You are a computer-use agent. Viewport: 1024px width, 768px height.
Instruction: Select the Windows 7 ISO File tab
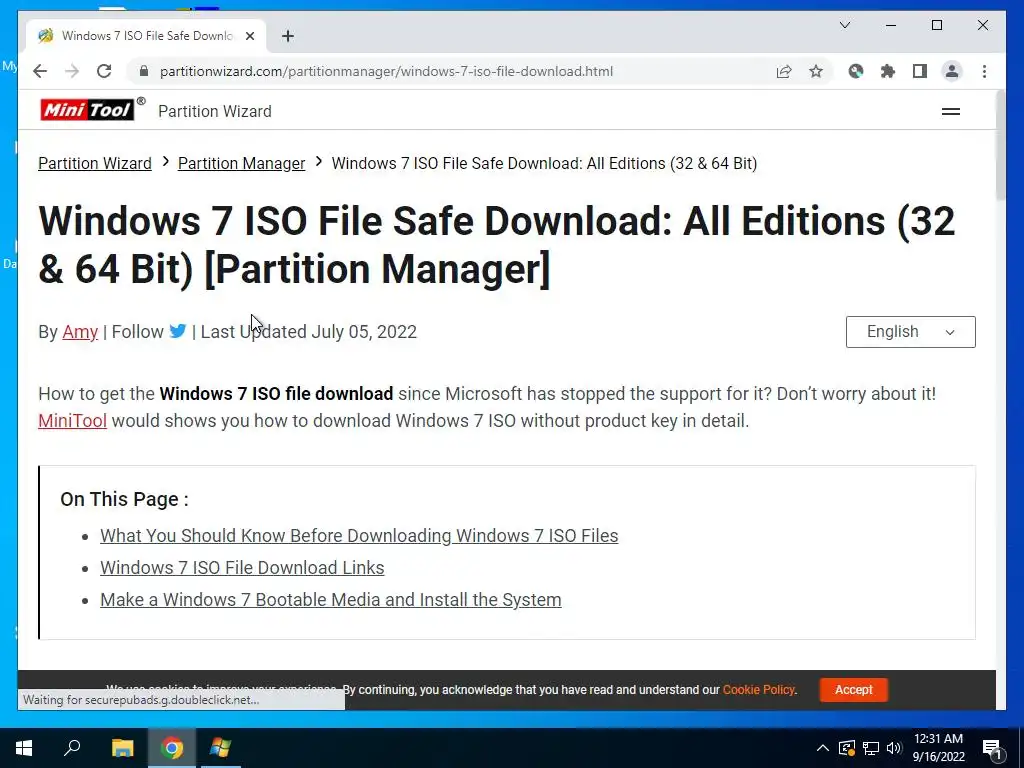click(146, 36)
